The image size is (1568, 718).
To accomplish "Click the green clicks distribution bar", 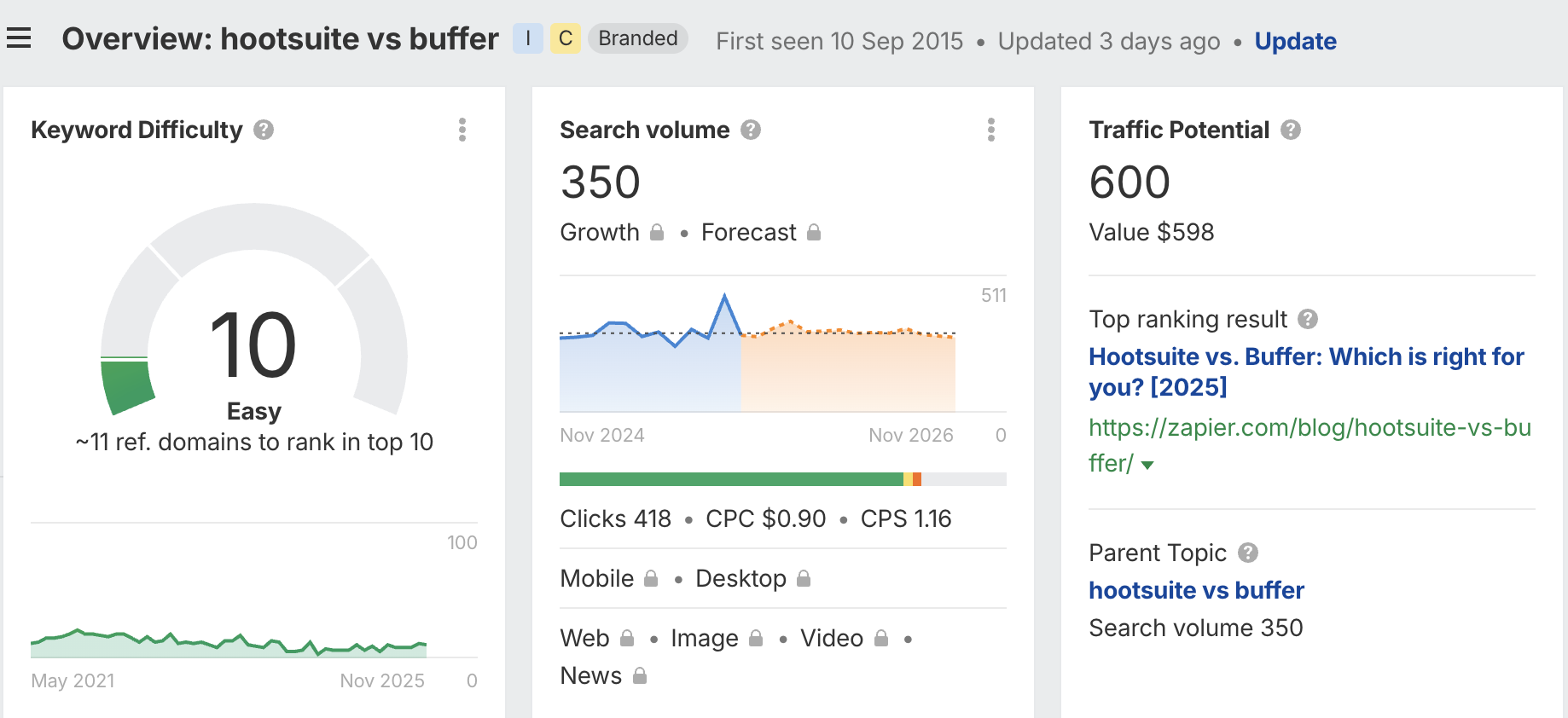I will (x=730, y=479).
